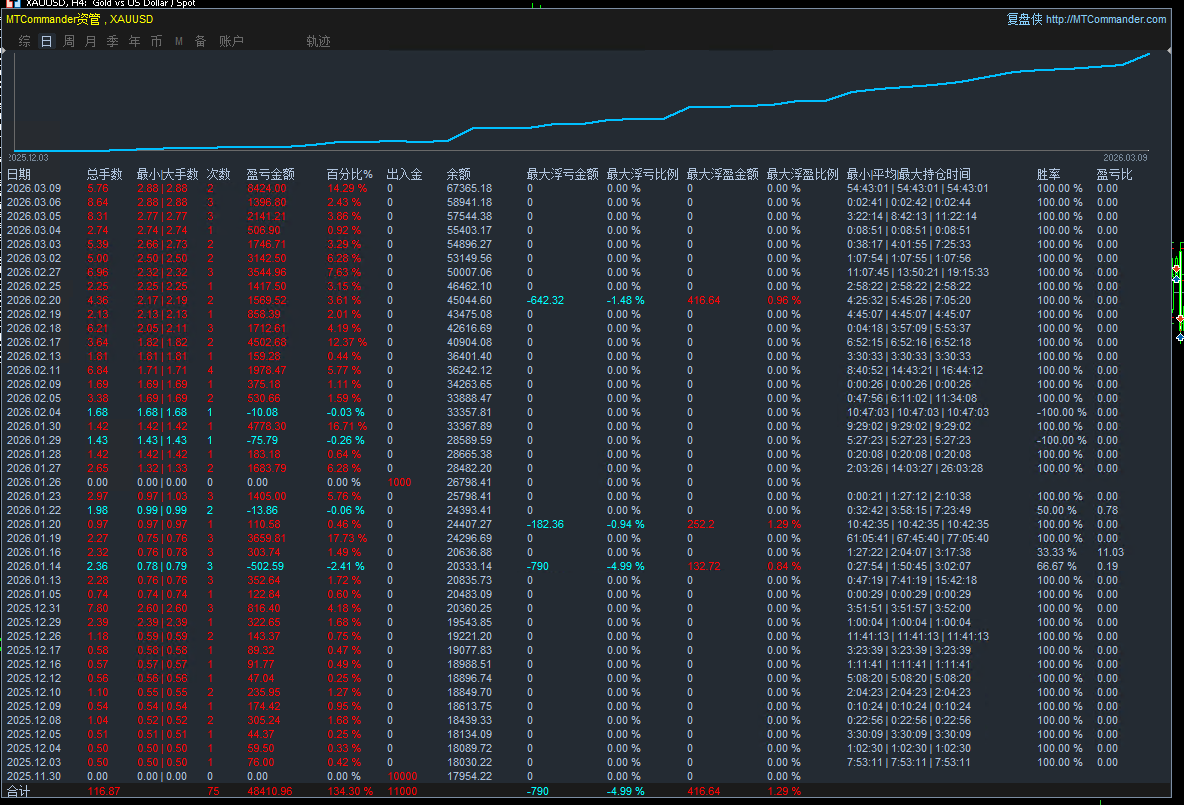Select the 日 daily statistics tab
The width and height of the screenshot is (1184, 805).
click(47, 41)
